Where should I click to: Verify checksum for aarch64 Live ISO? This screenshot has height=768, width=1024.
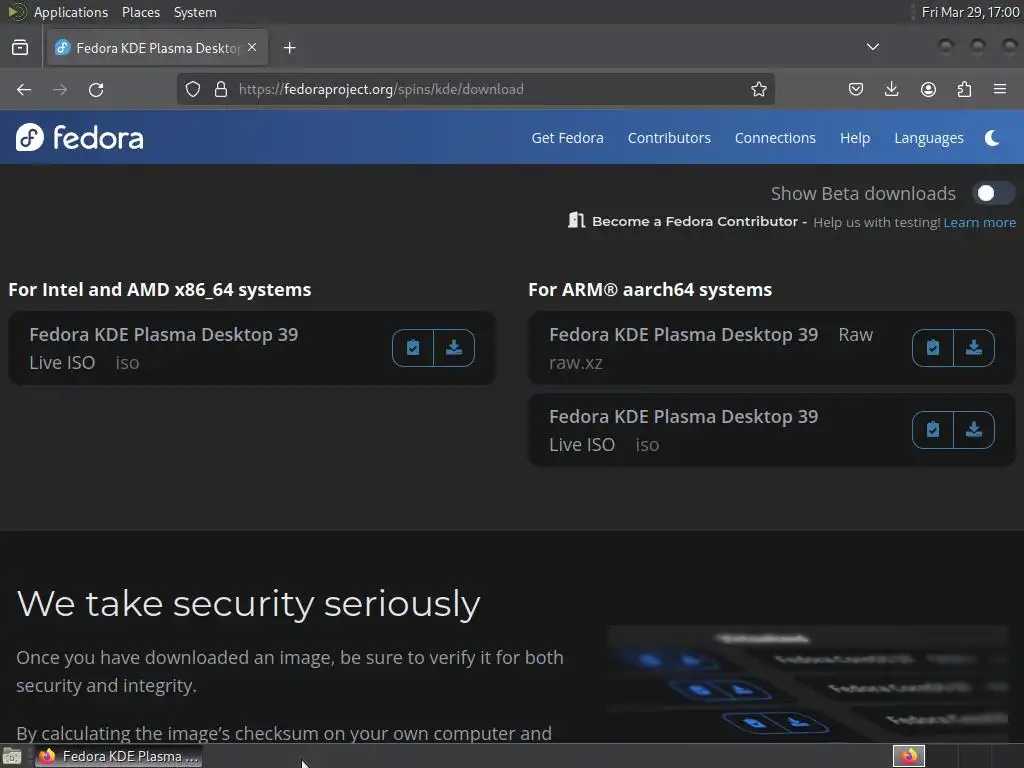tap(933, 430)
